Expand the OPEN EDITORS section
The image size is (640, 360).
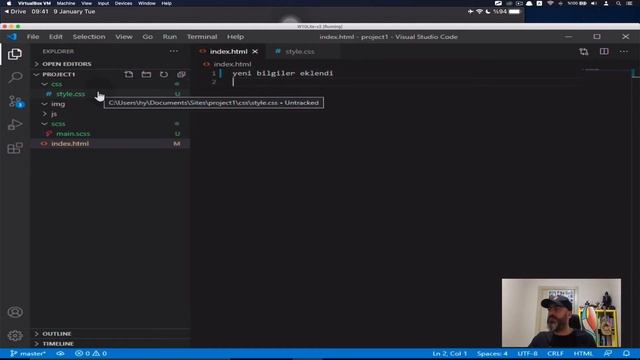[67, 64]
